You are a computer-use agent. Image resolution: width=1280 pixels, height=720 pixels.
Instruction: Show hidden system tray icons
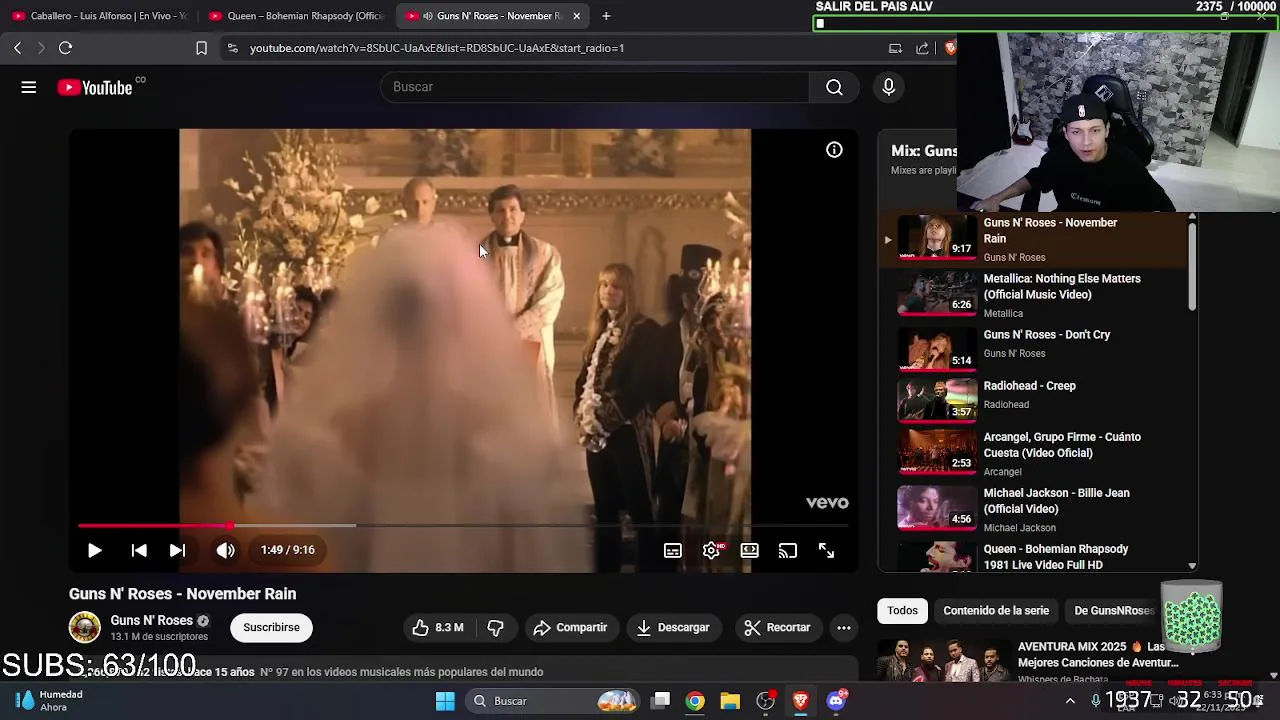click(1070, 701)
